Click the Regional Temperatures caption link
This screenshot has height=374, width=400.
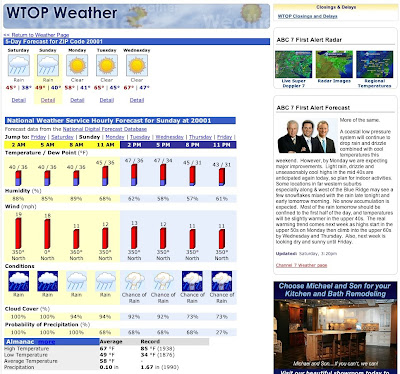pos(375,83)
